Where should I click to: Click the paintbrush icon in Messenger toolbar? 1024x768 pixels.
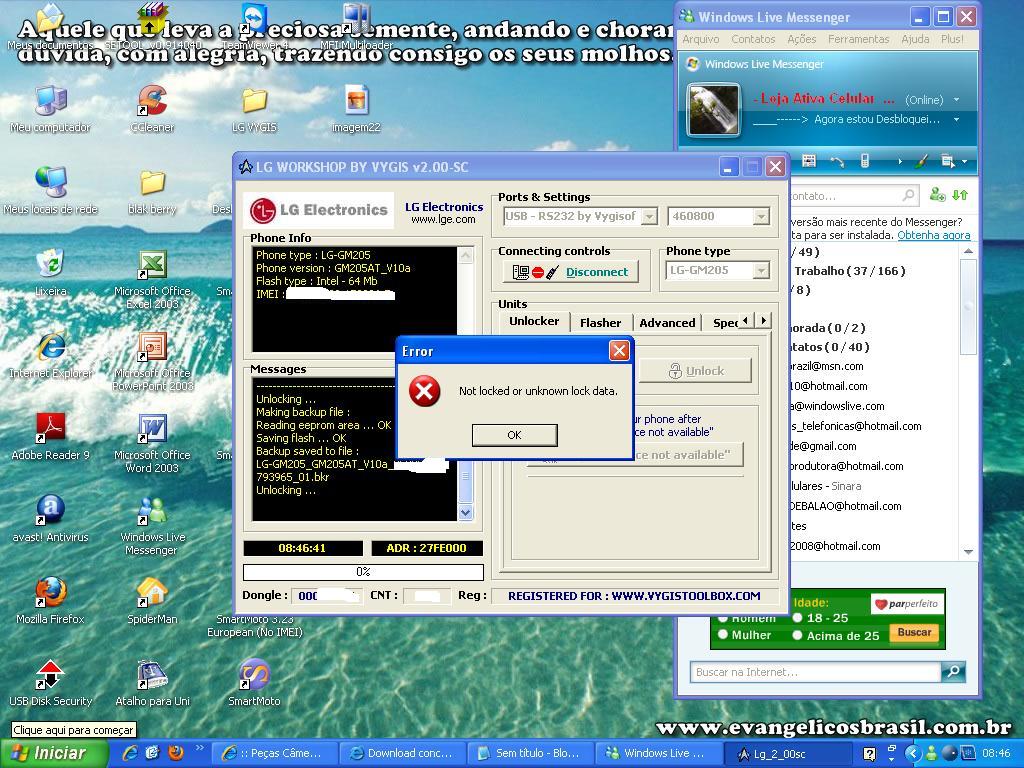921,161
